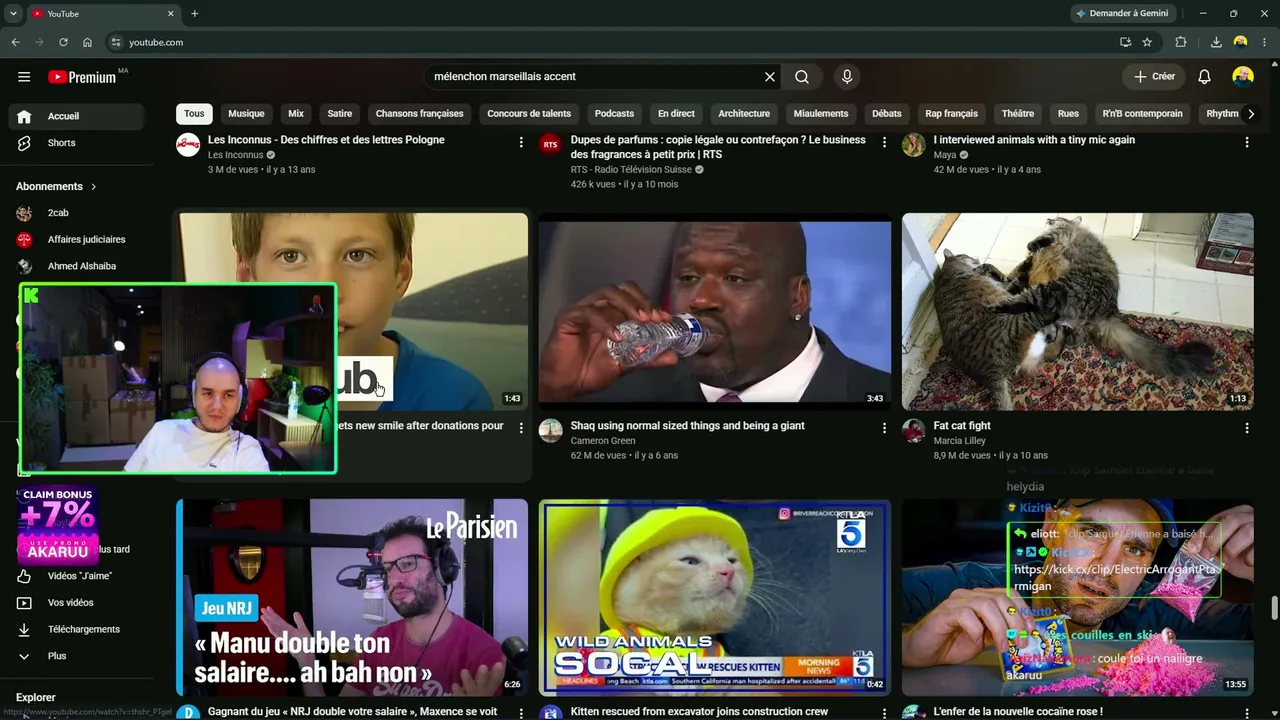Show browser downloads

pyautogui.click(x=1216, y=42)
